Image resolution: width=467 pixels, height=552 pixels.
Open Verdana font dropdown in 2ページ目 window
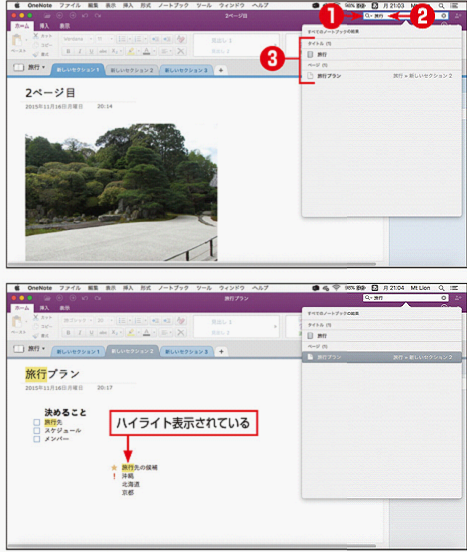pyautogui.click(x=78, y=39)
